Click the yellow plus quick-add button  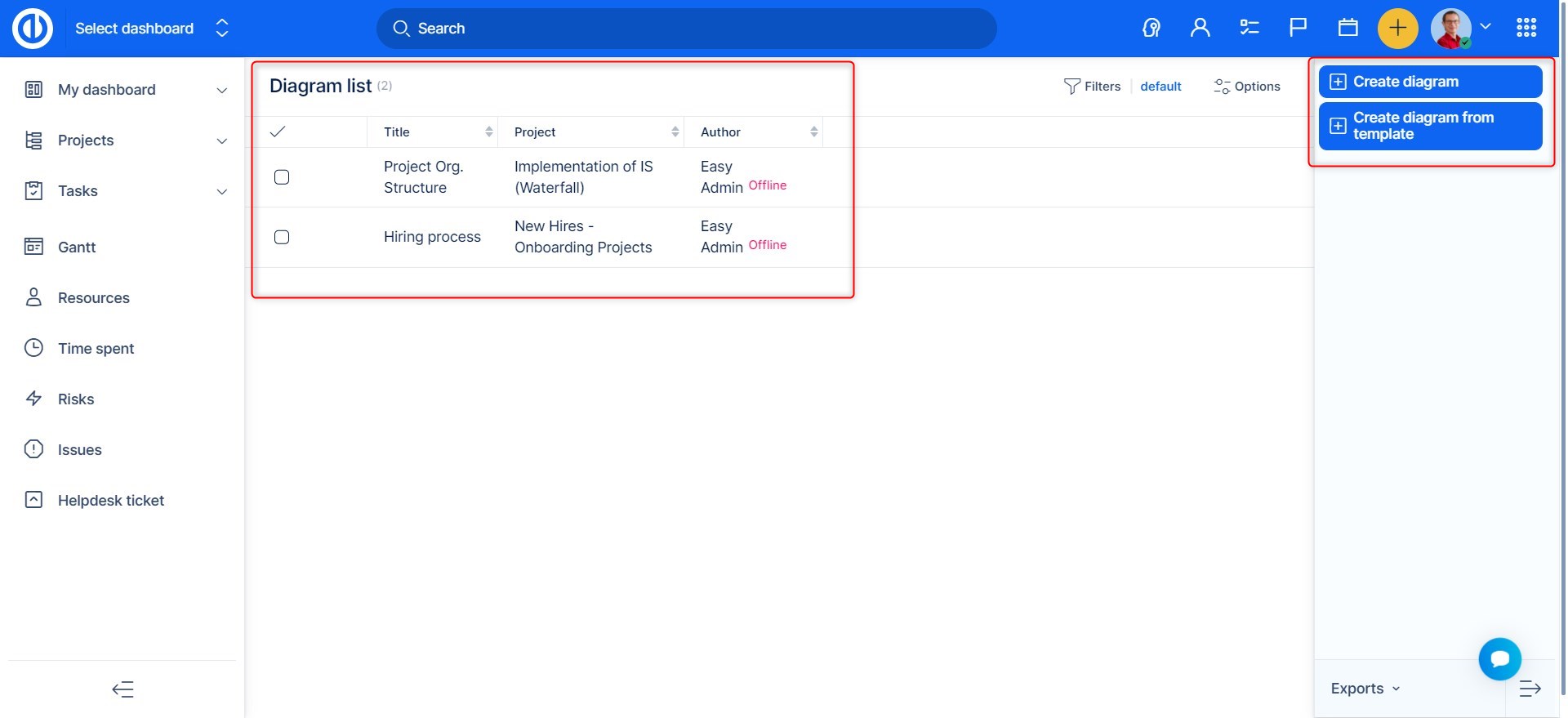pos(1397,29)
